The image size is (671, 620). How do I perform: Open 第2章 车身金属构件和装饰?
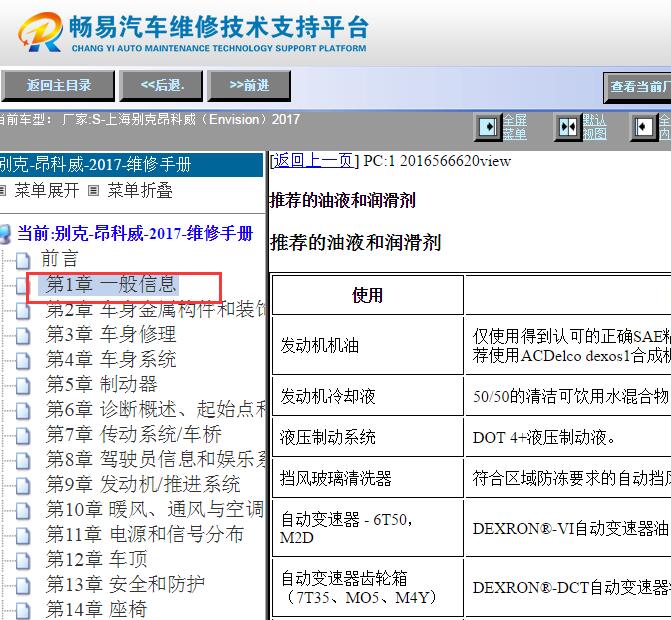click(x=156, y=309)
